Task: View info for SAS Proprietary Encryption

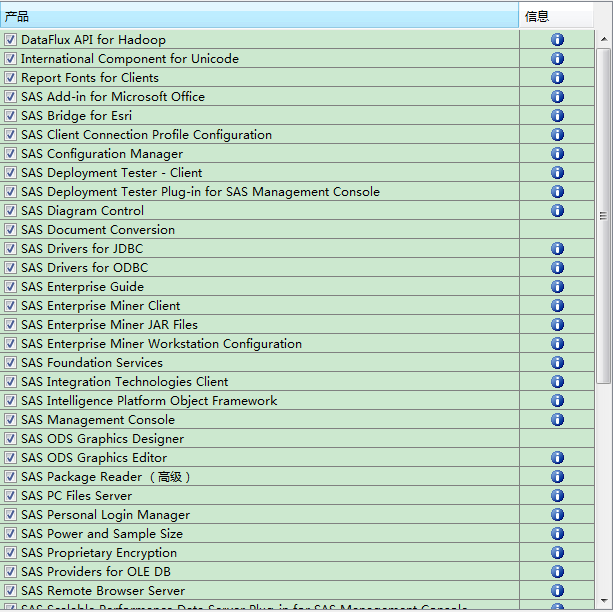Action: coord(557,553)
